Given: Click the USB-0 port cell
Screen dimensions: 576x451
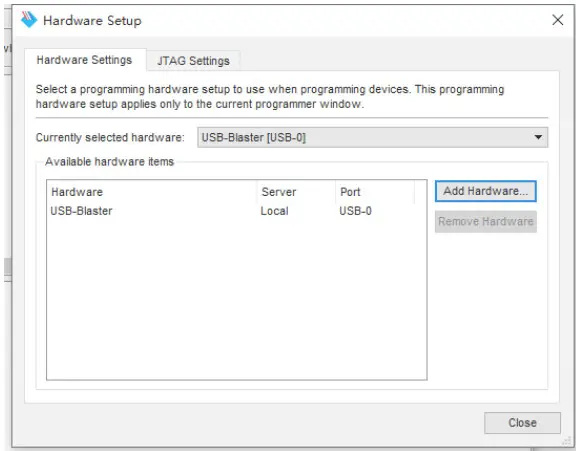Looking at the screenshot, I should point(355,211).
